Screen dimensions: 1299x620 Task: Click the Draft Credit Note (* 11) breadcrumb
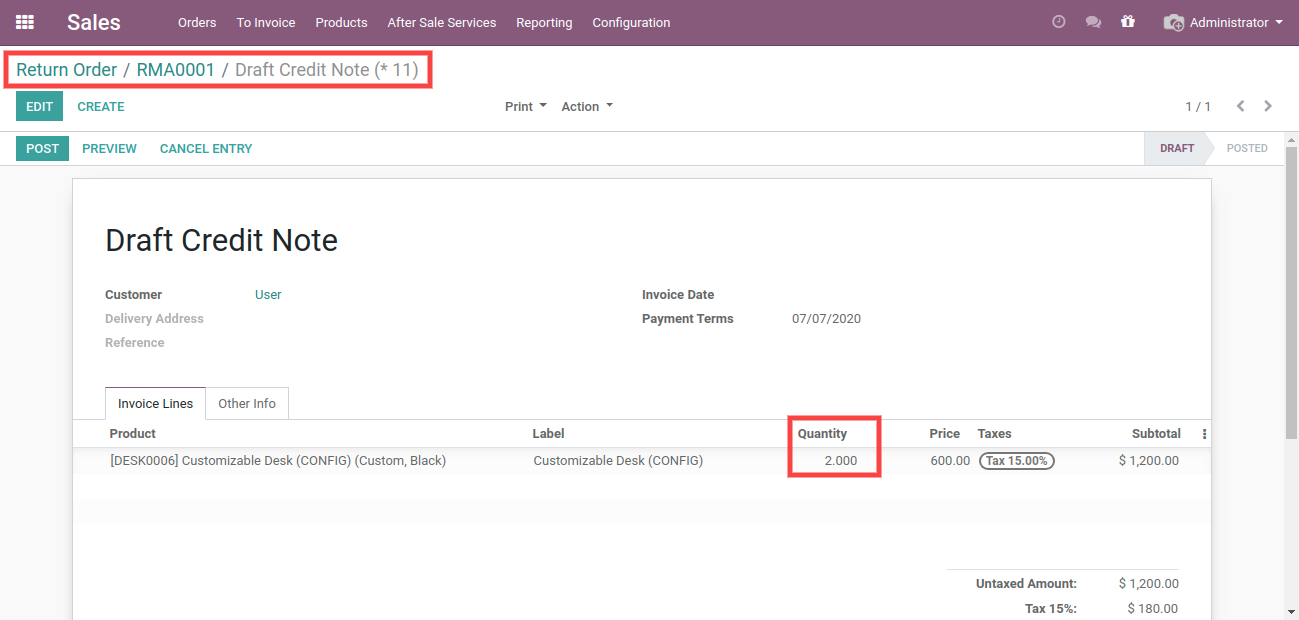[x=327, y=70]
